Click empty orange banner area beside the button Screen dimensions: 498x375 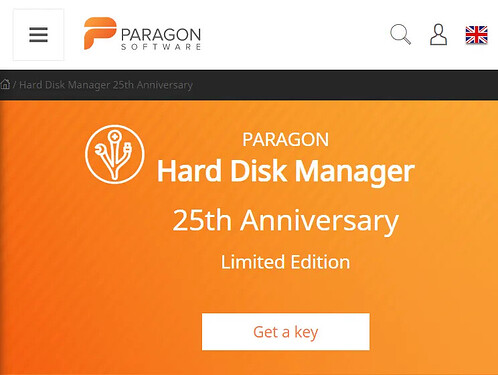tap(433, 332)
